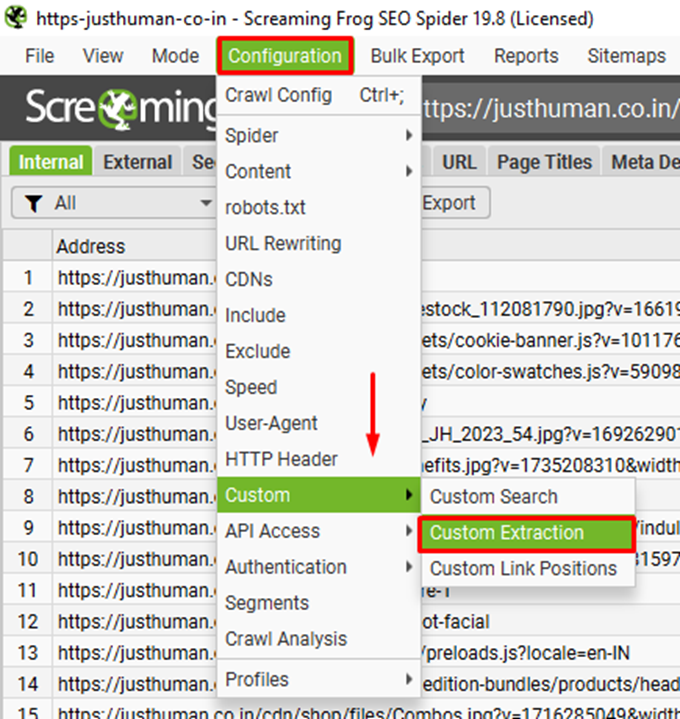Image resolution: width=680 pixels, height=719 pixels.
Task: Choose Custom Link Positions from submenu
Action: [528, 569]
